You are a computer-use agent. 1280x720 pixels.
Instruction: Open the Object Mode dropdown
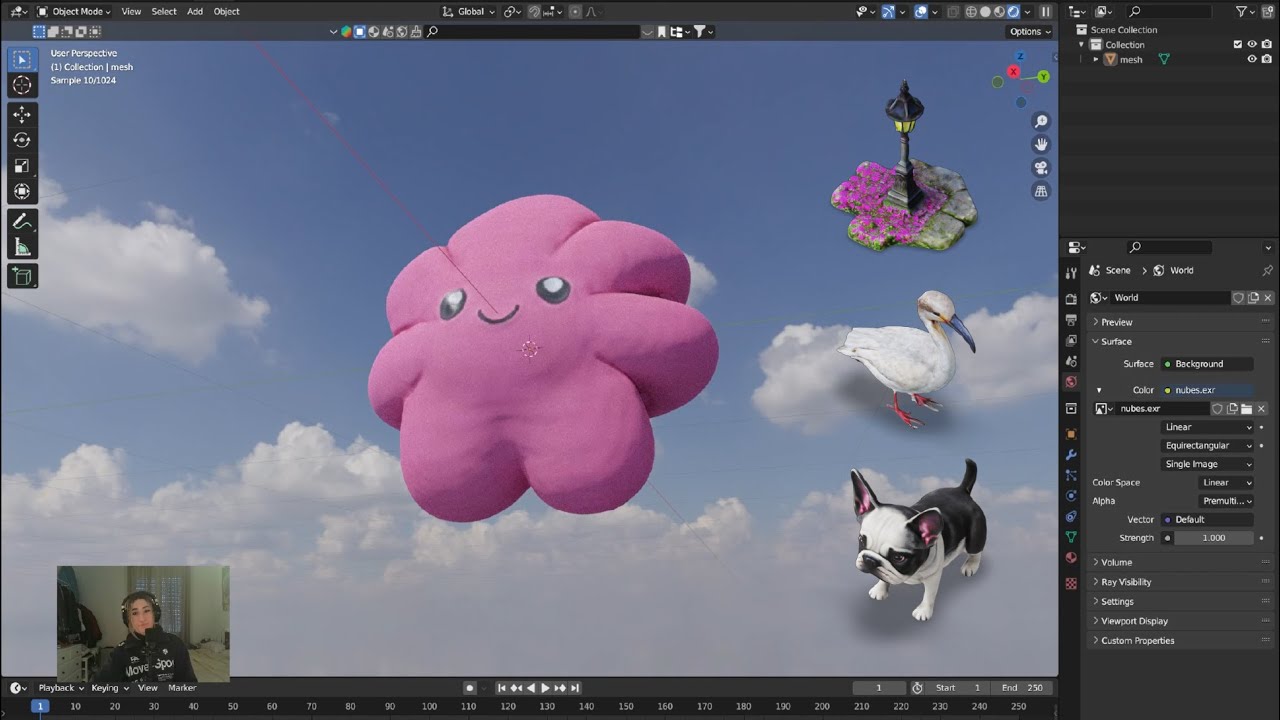click(75, 12)
